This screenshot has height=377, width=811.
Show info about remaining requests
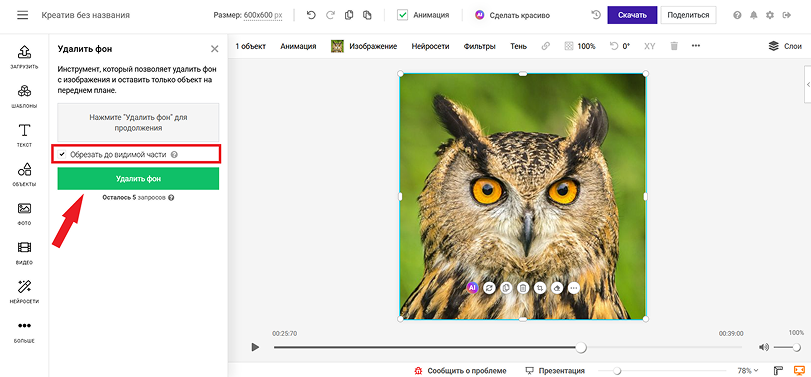(x=171, y=198)
